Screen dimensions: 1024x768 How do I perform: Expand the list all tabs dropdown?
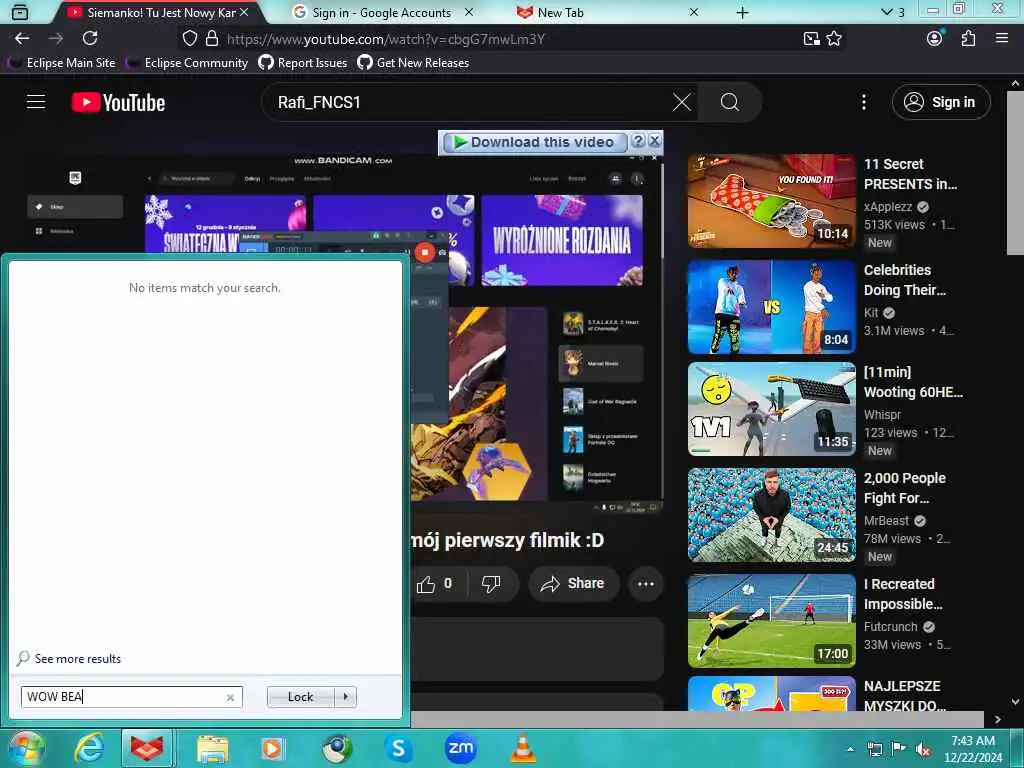tap(892, 12)
